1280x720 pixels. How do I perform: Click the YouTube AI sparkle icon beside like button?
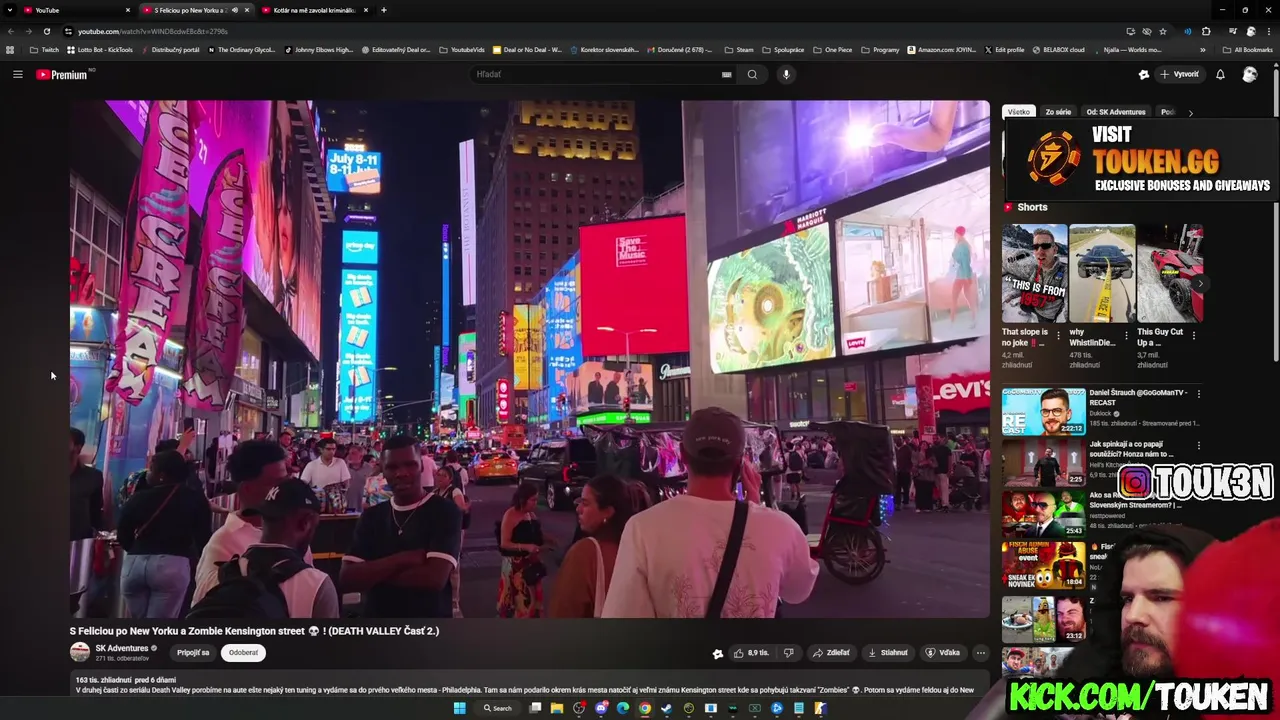click(x=717, y=654)
